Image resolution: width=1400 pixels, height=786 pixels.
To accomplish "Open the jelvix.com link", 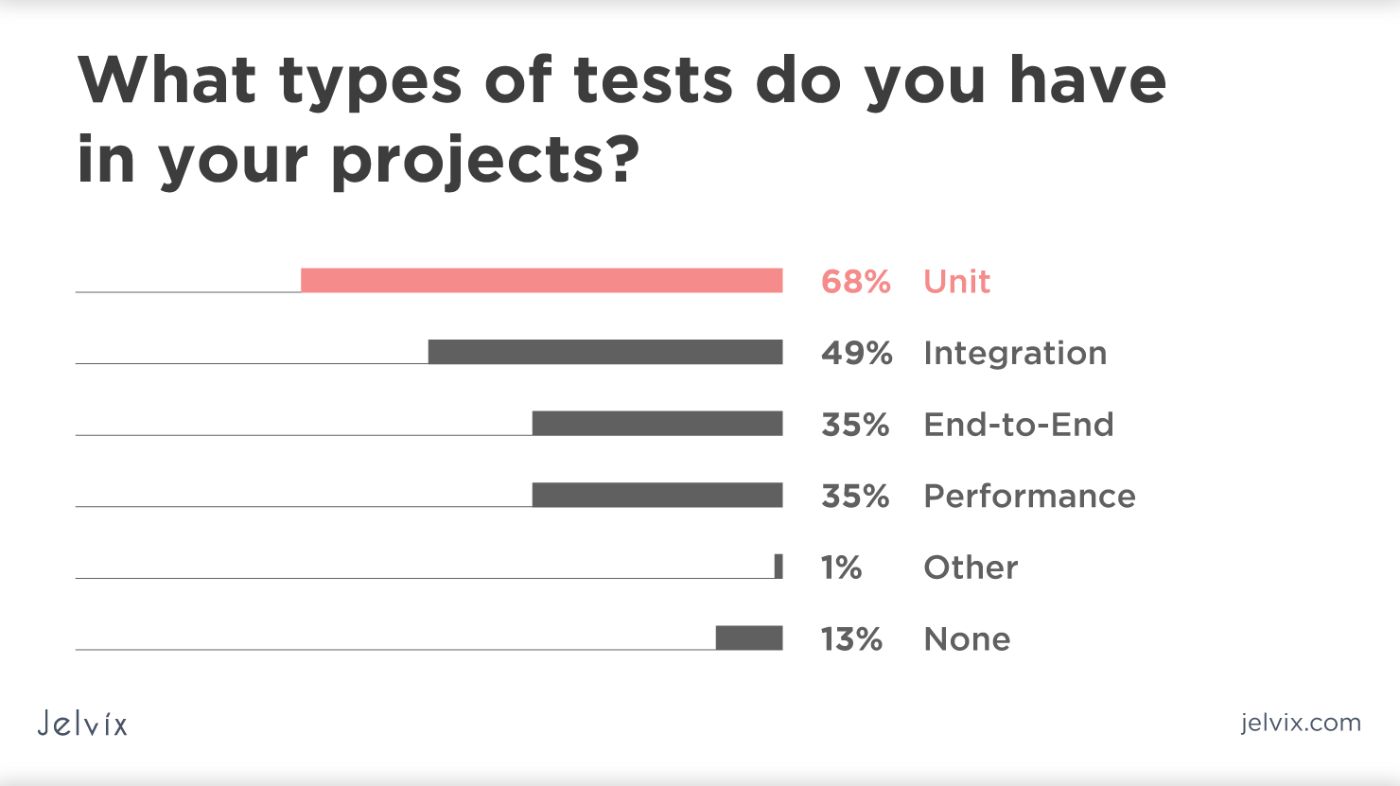I will pos(1300,722).
